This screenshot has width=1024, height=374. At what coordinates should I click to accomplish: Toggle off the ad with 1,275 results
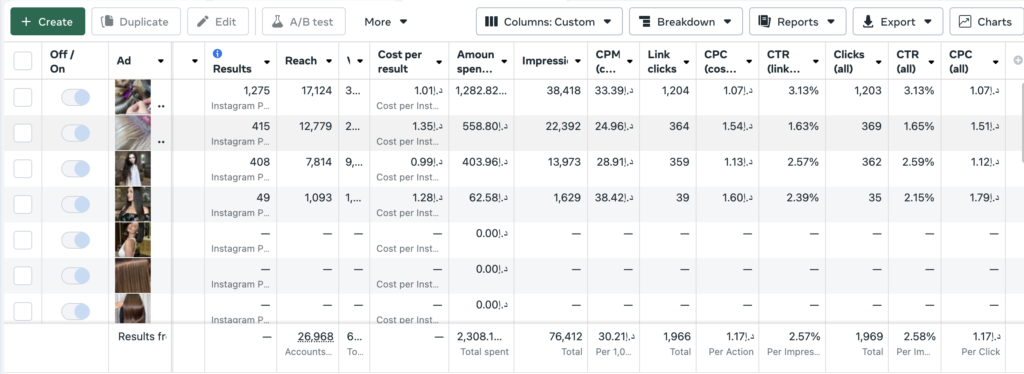(75, 98)
